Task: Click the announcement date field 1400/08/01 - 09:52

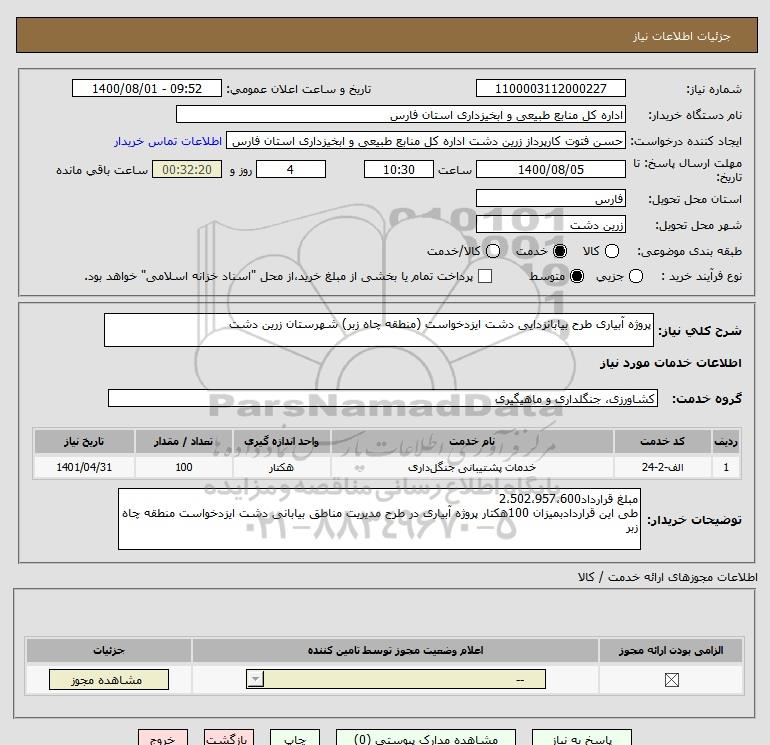Action: [147, 88]
